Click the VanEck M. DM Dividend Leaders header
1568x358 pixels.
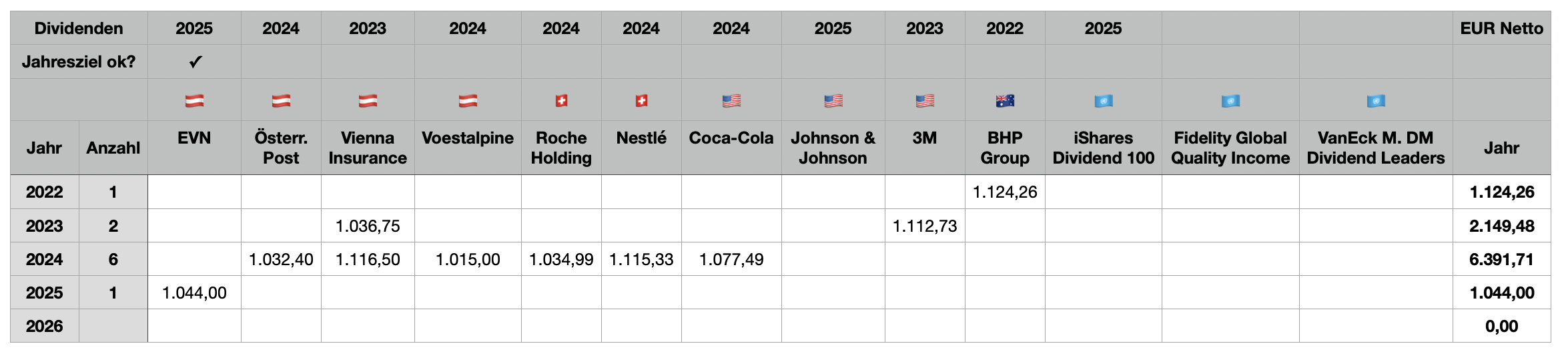1375,148
